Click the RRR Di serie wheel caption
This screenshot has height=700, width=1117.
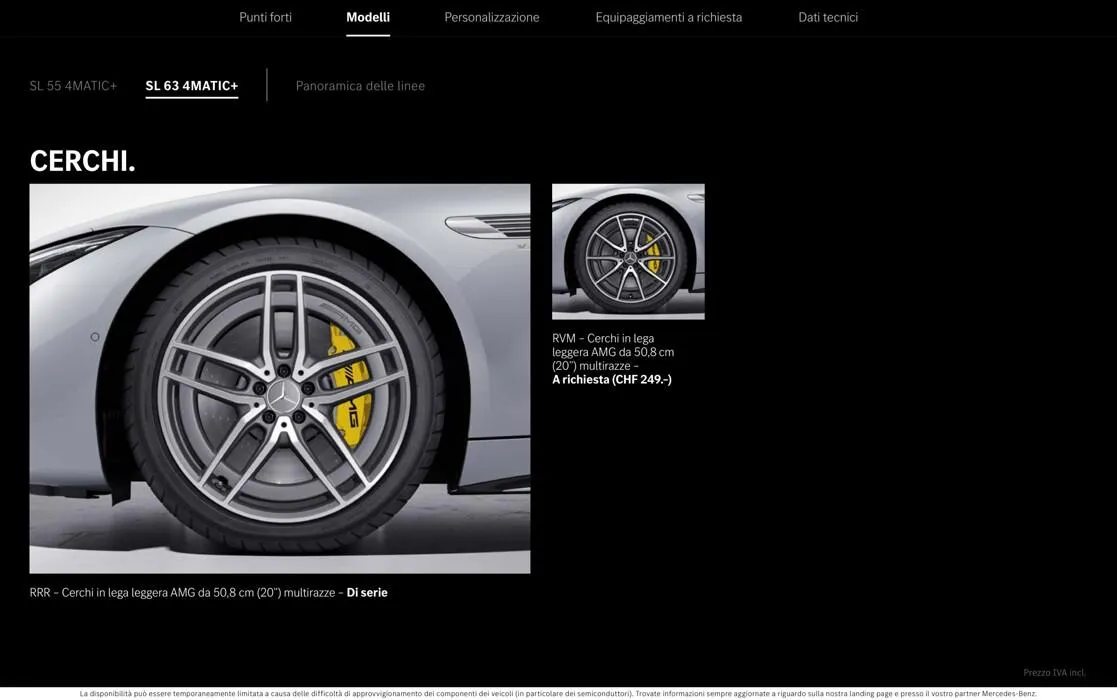[209, 592]
